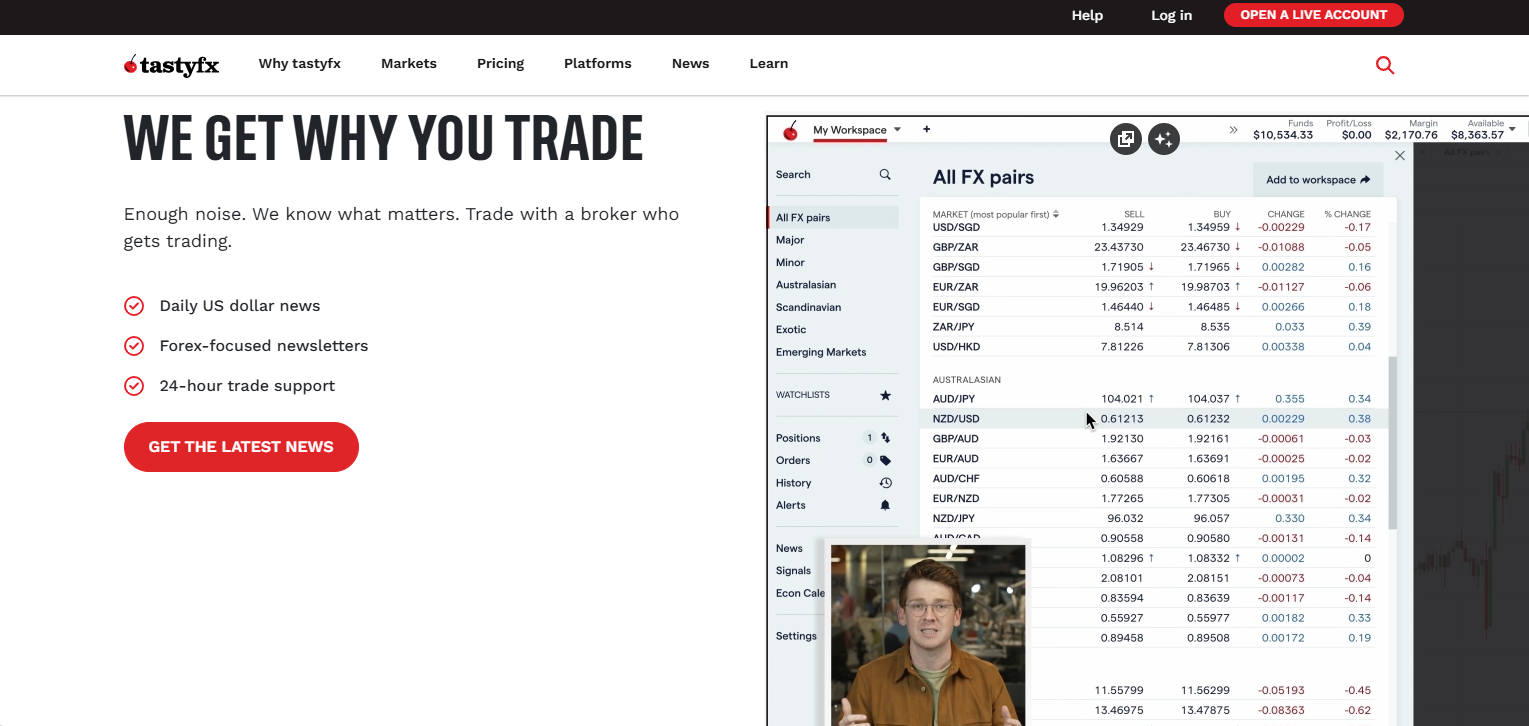Open Signals in the platform sidebar
Image resolution: width=1529 pixels, height=726 pixels.
(x=793, y=571)
